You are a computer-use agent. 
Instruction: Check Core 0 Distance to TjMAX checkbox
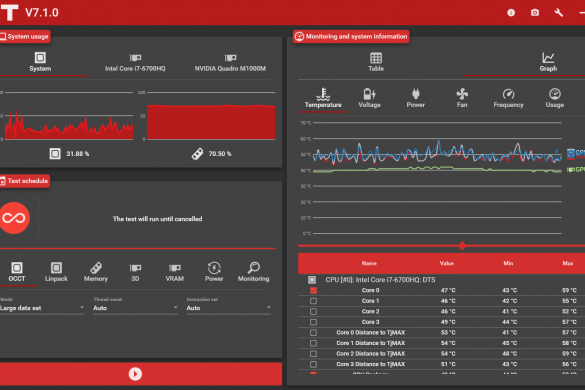[313, 333]
